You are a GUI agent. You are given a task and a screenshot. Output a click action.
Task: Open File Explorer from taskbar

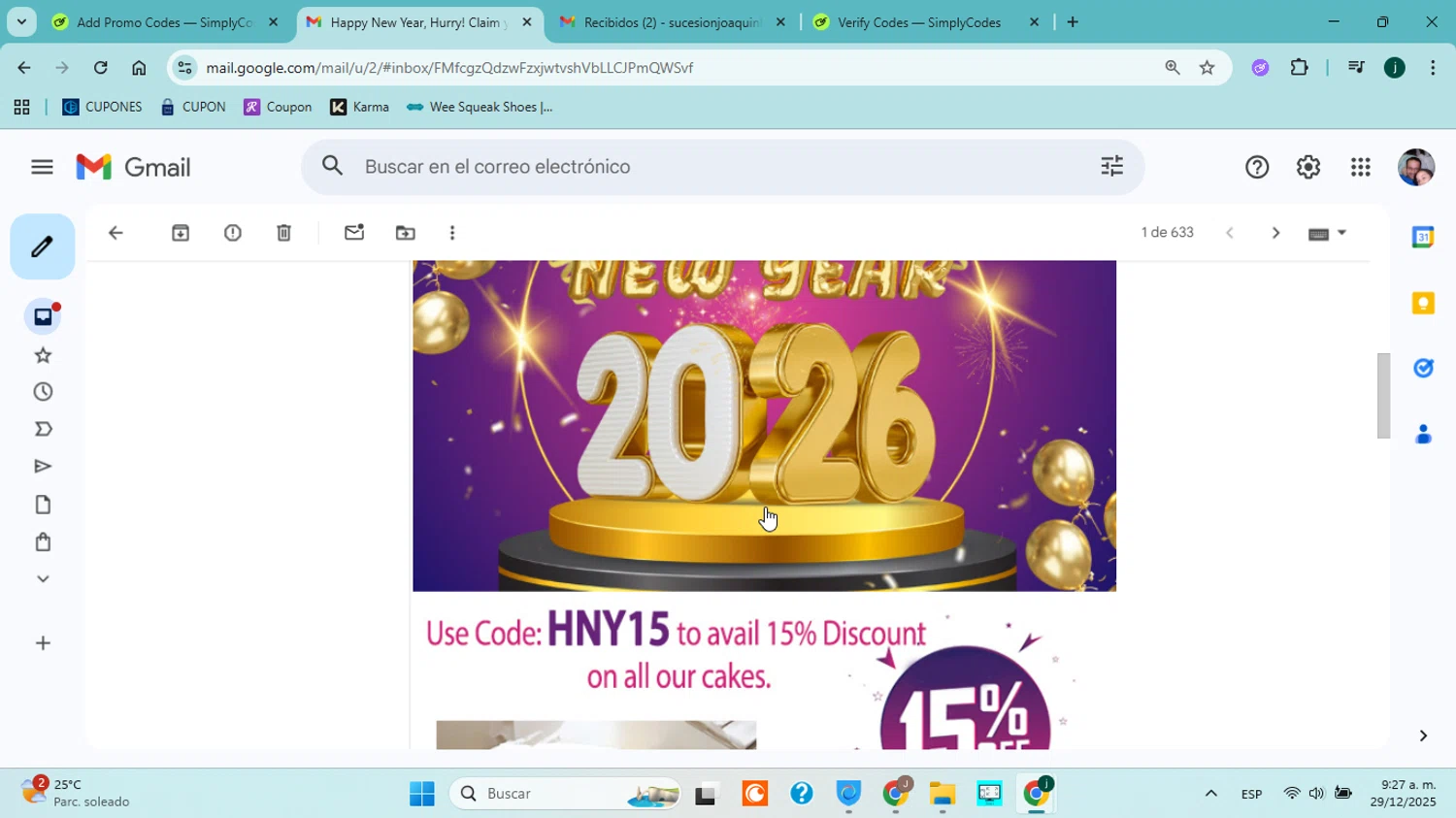943,794
